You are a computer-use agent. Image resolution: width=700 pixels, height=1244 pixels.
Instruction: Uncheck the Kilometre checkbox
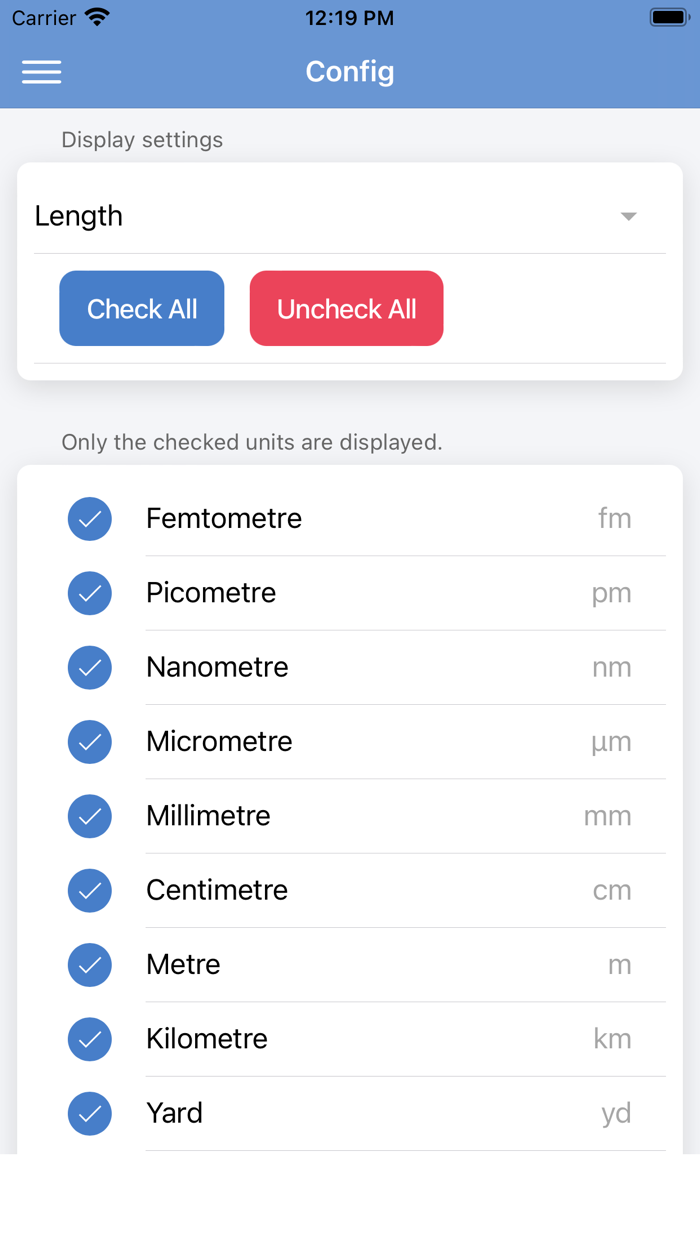click(90, 1039)
